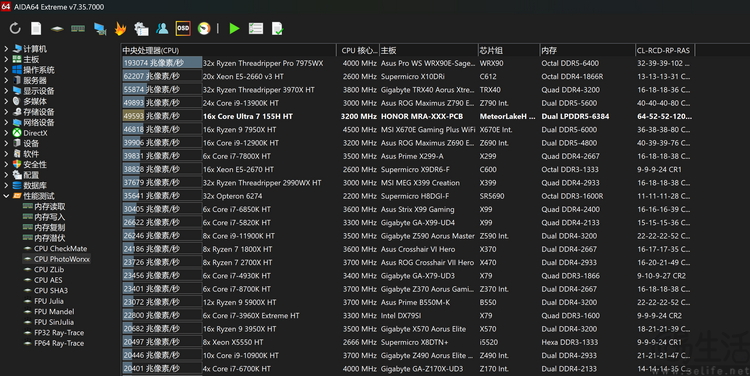Viewport: 750px width, 376px height.
Task: Select the CPU PhotoWorxx benchmark
Action: click(x=56, y=259)
